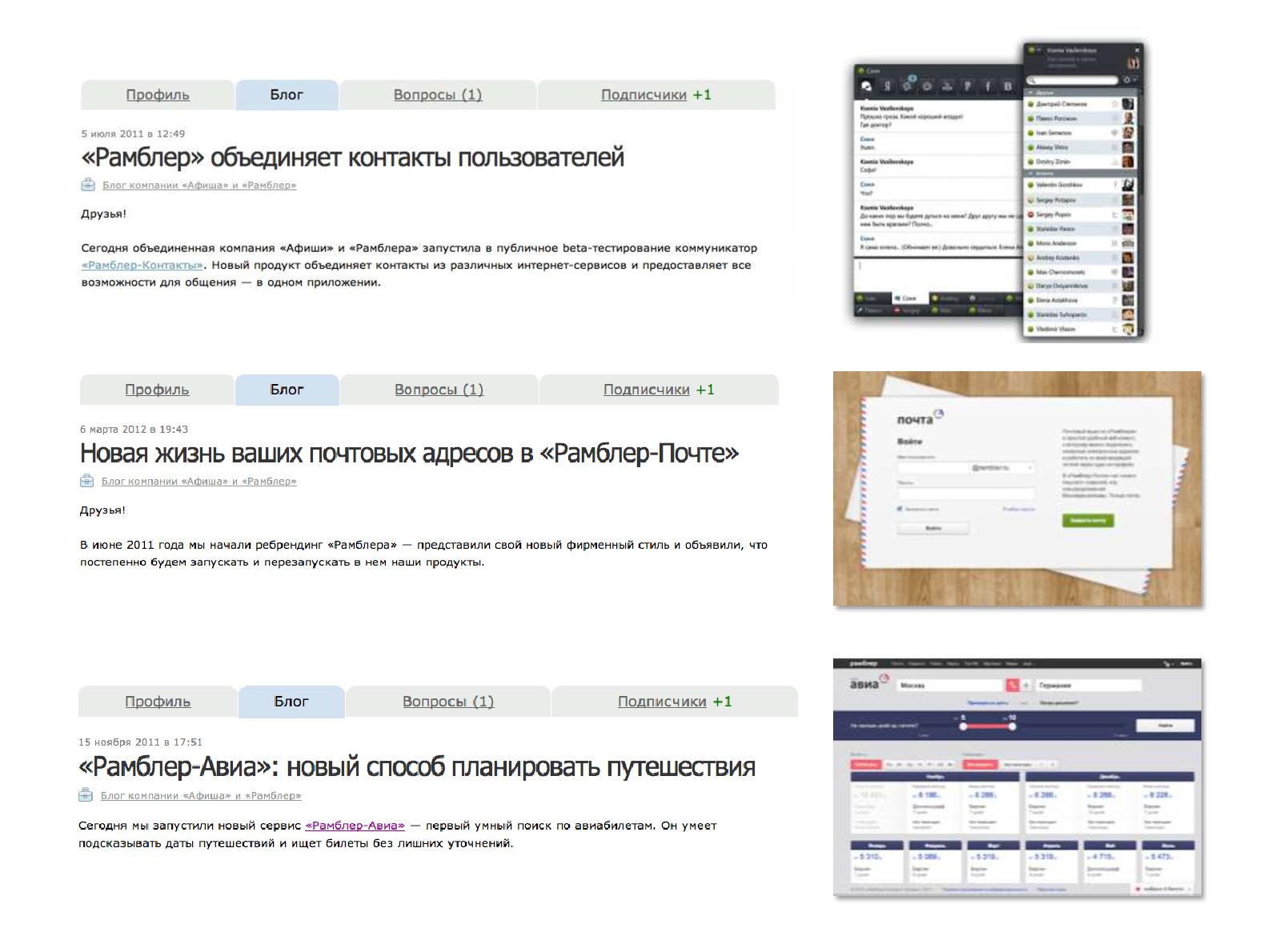Select the Yandex Я icon in messenger toolbar

click(x=888, y=86)
